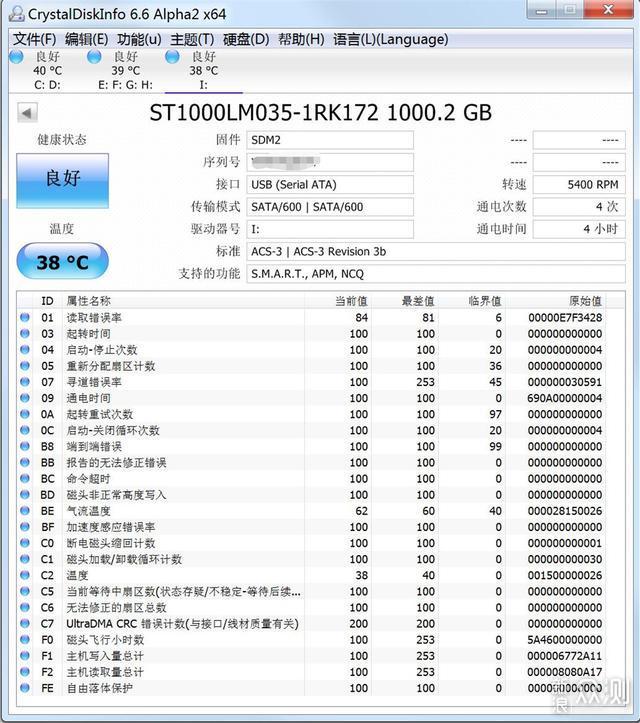Click the status dot for attribute 09

25,398
